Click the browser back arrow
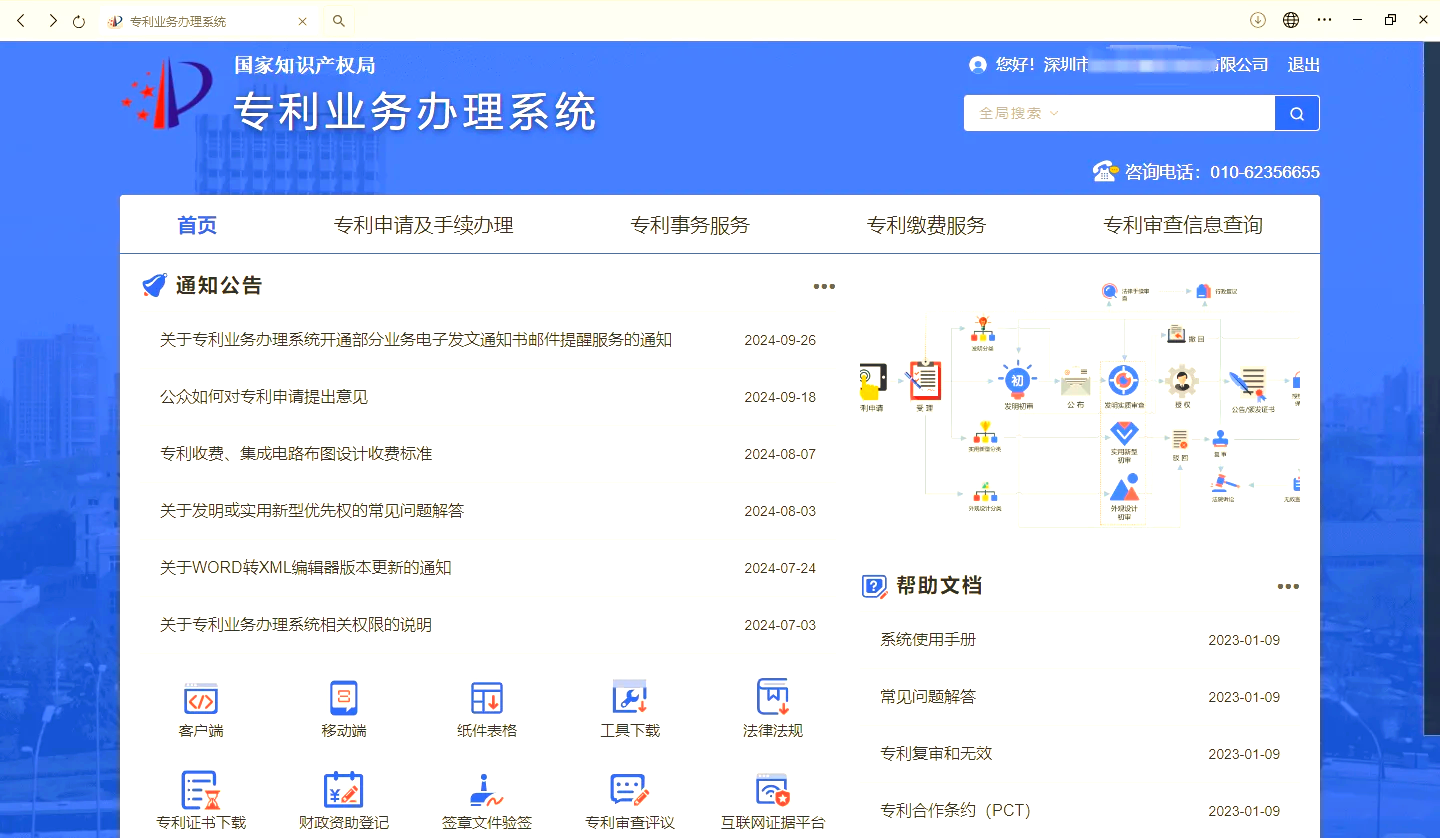Viewport: 1440px width, 838px height. [x=21, y=20]
